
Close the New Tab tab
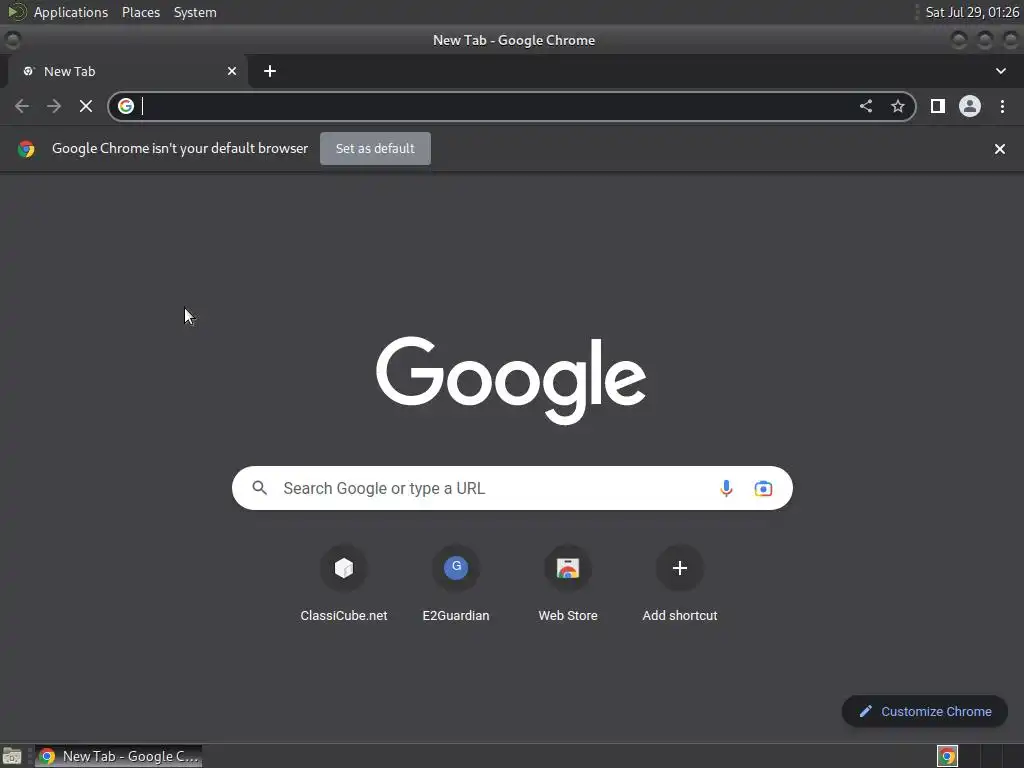coord(232,71)
